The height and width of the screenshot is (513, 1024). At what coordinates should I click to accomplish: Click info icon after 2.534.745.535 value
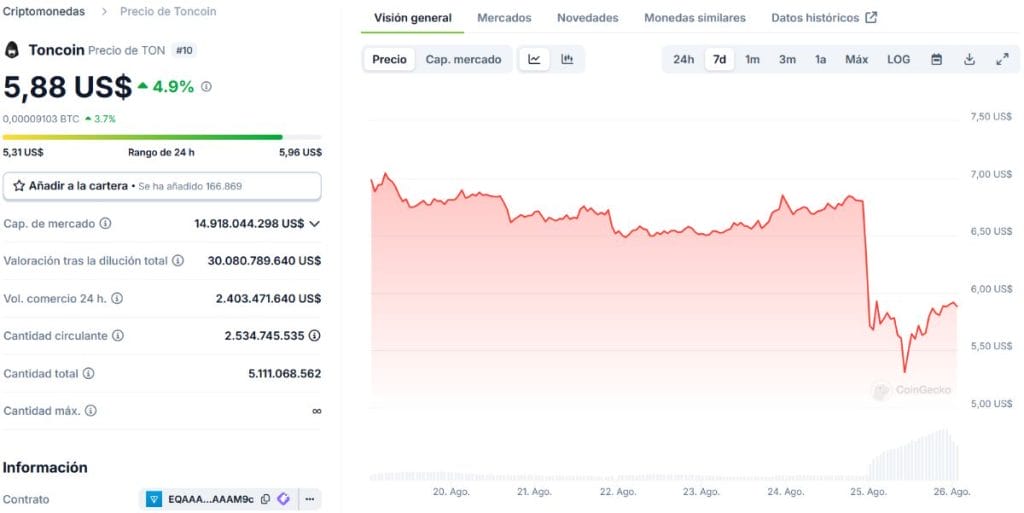[315, 335]
